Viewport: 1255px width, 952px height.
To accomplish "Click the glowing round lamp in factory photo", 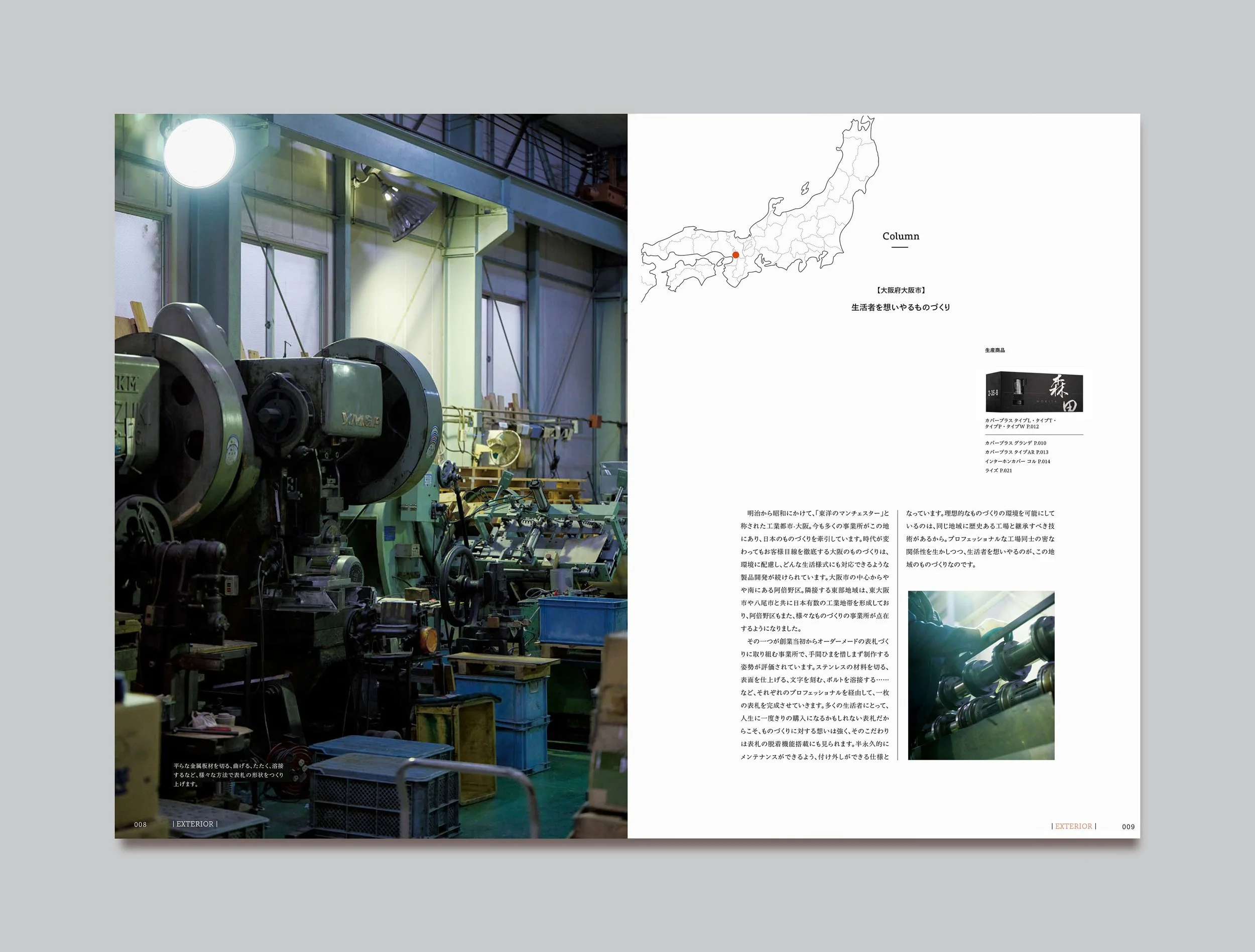I will [x=199, y=152].
